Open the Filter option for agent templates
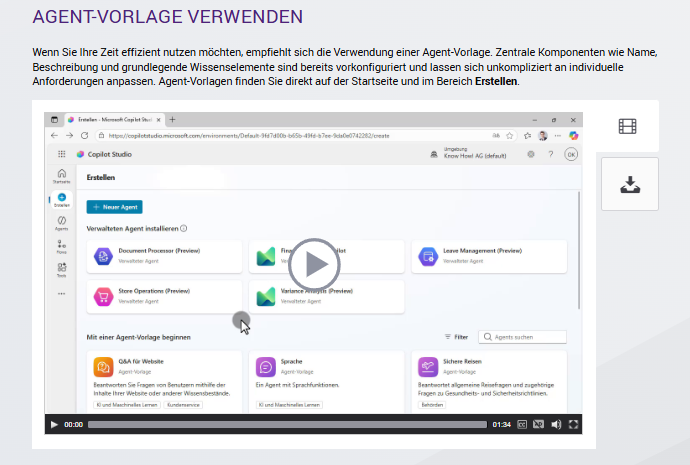 click(x=456, y=337)
